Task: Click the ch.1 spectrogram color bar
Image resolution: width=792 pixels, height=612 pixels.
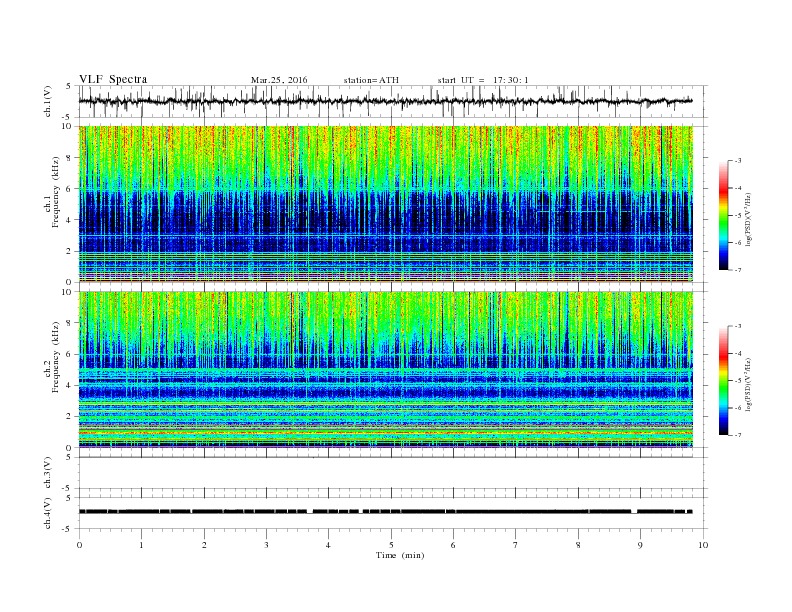Action: click(723, 216)
